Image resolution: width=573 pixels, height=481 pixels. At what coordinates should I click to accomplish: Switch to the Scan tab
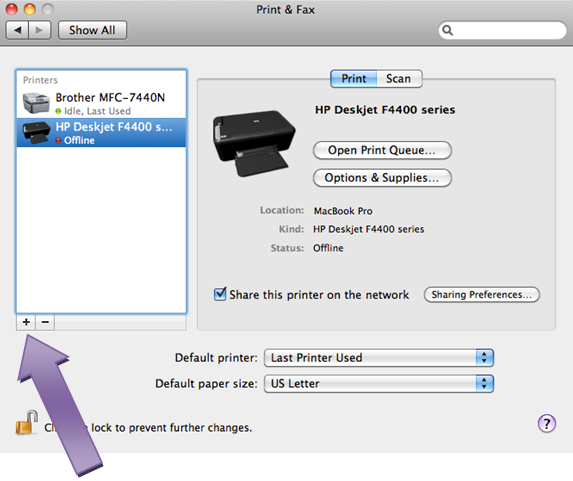(x=399, y=79)
